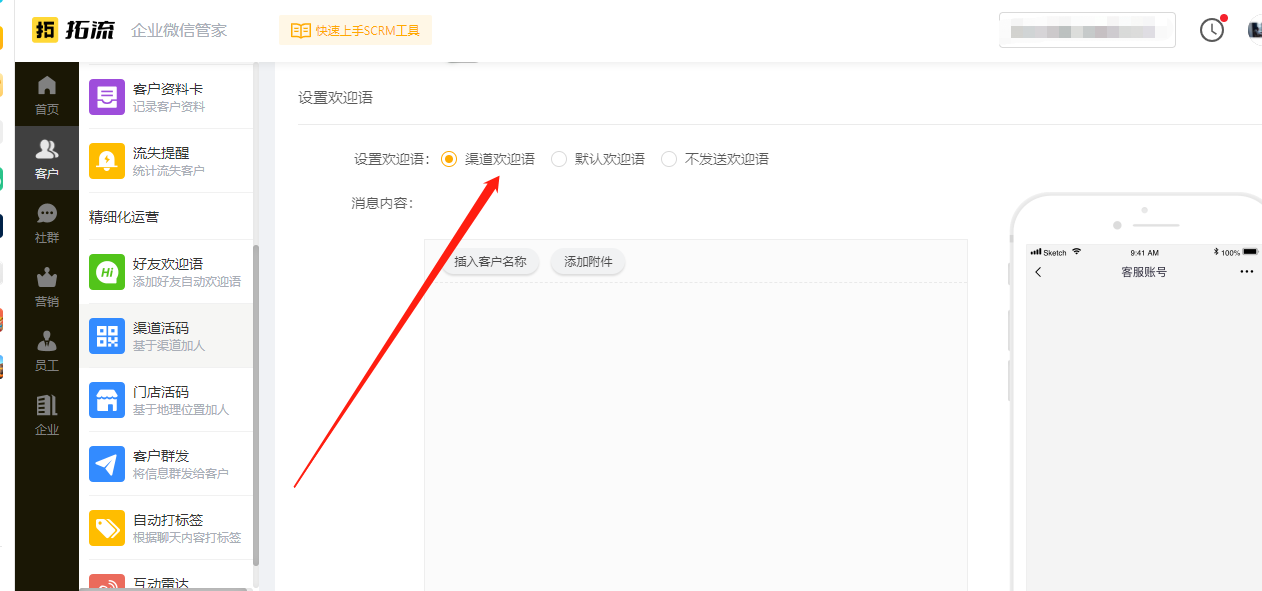Click 插入客户名称 button
1262x591 pixels.
490,262
